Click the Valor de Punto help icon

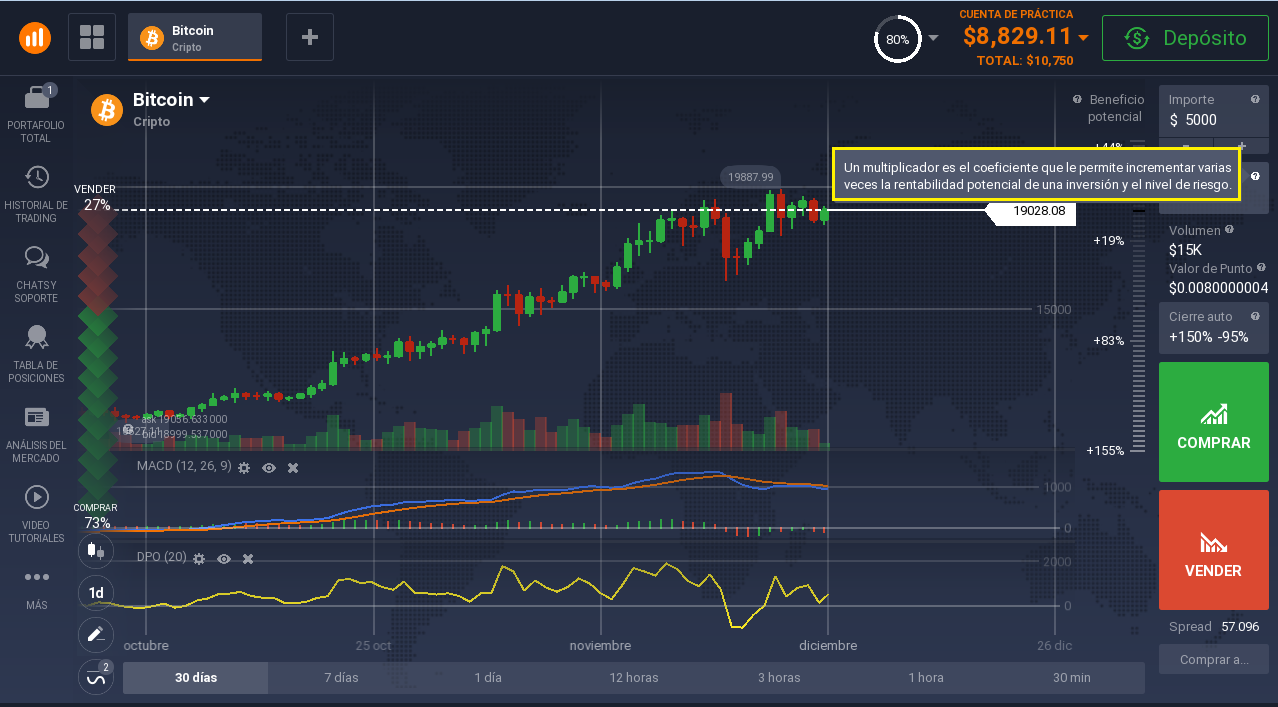pos(1261,268)
